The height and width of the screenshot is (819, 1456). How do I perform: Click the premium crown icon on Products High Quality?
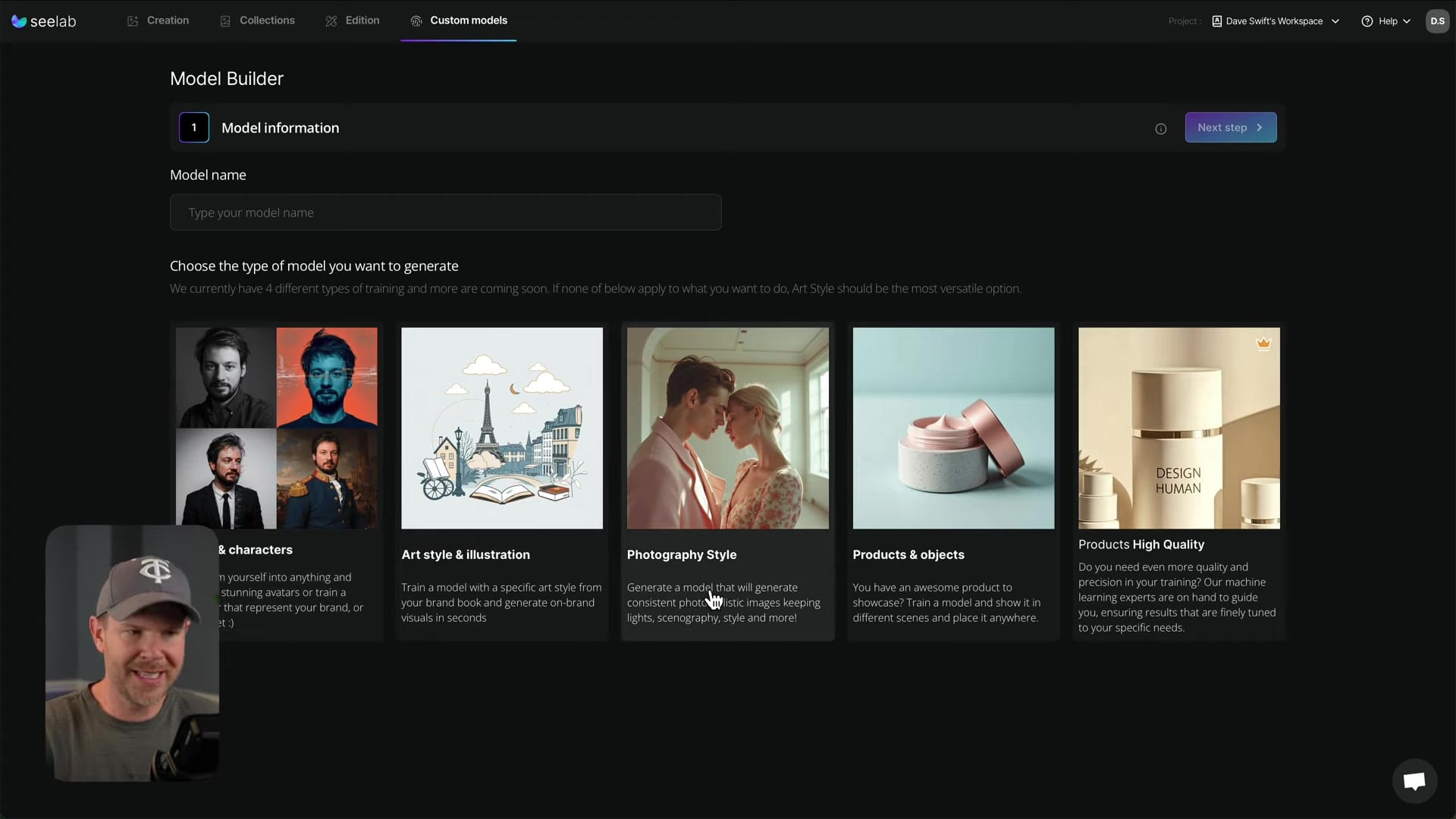point(1263,344)
